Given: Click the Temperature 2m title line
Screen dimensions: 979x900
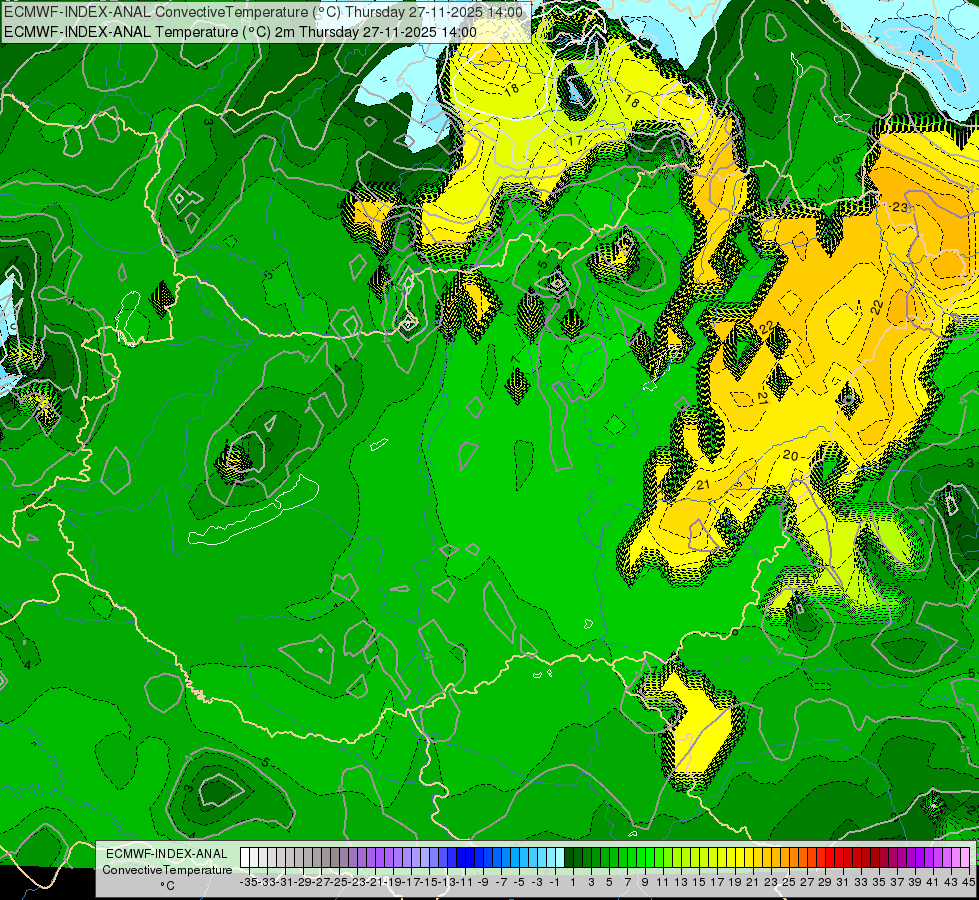Looking at the screenshot, I should click(240, 32).
